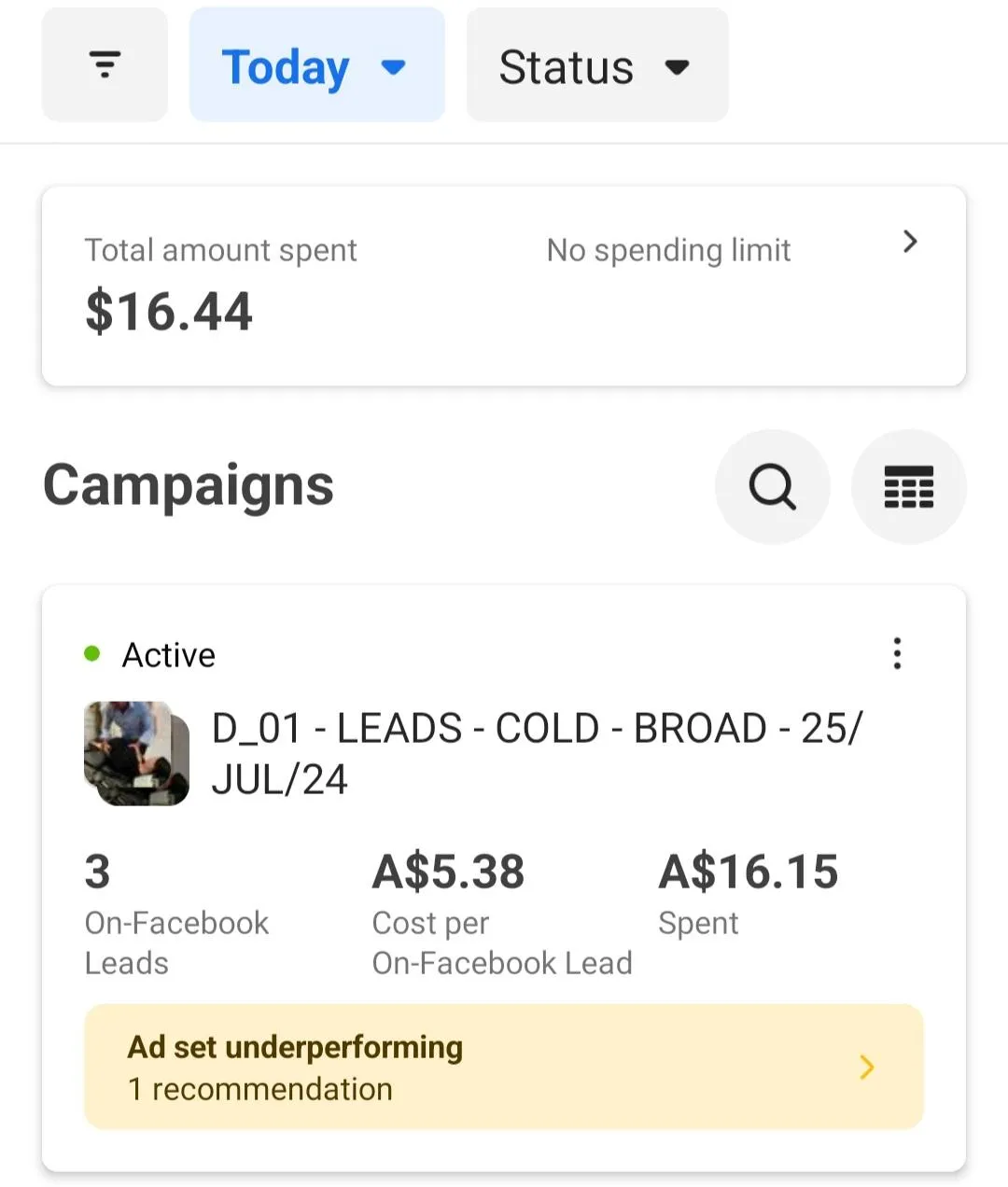This screenshot has height=1187, width=1008.
Task: Click the A$5.38 cost per lead metric
Action: (448, 873)
